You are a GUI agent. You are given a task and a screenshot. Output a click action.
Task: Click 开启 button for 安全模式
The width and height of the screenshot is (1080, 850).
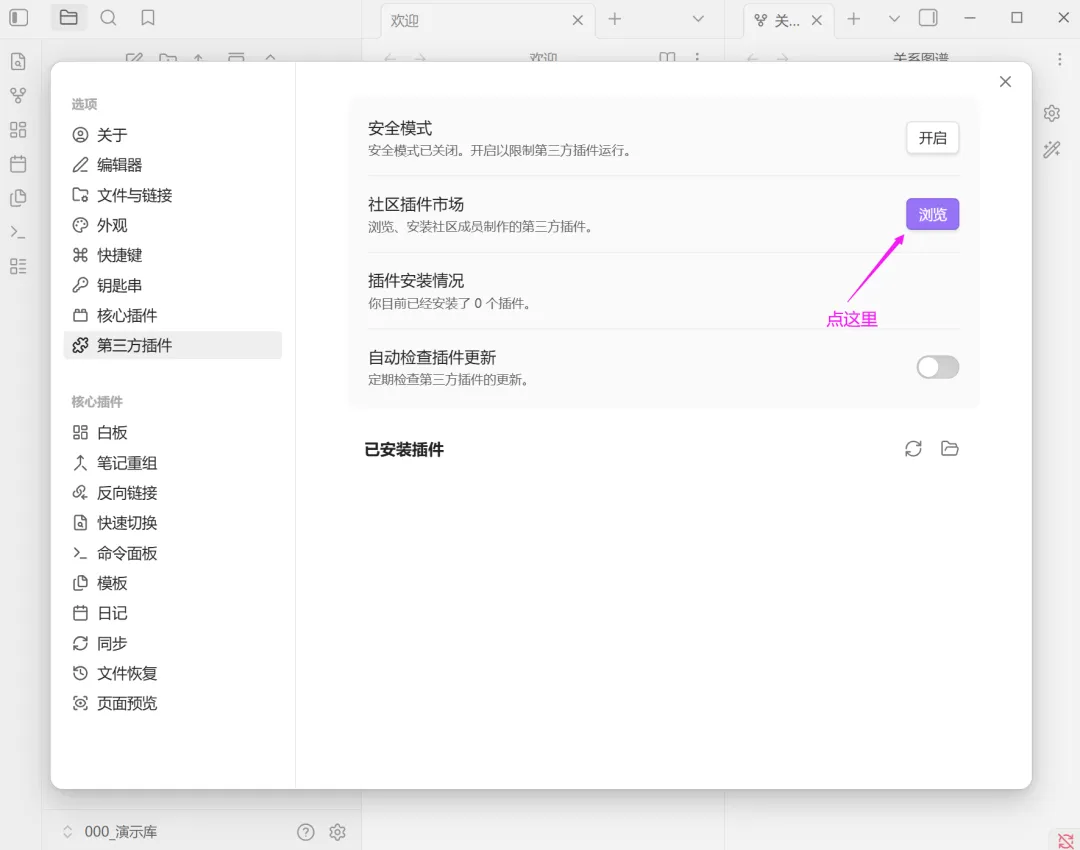click(933, 138)
